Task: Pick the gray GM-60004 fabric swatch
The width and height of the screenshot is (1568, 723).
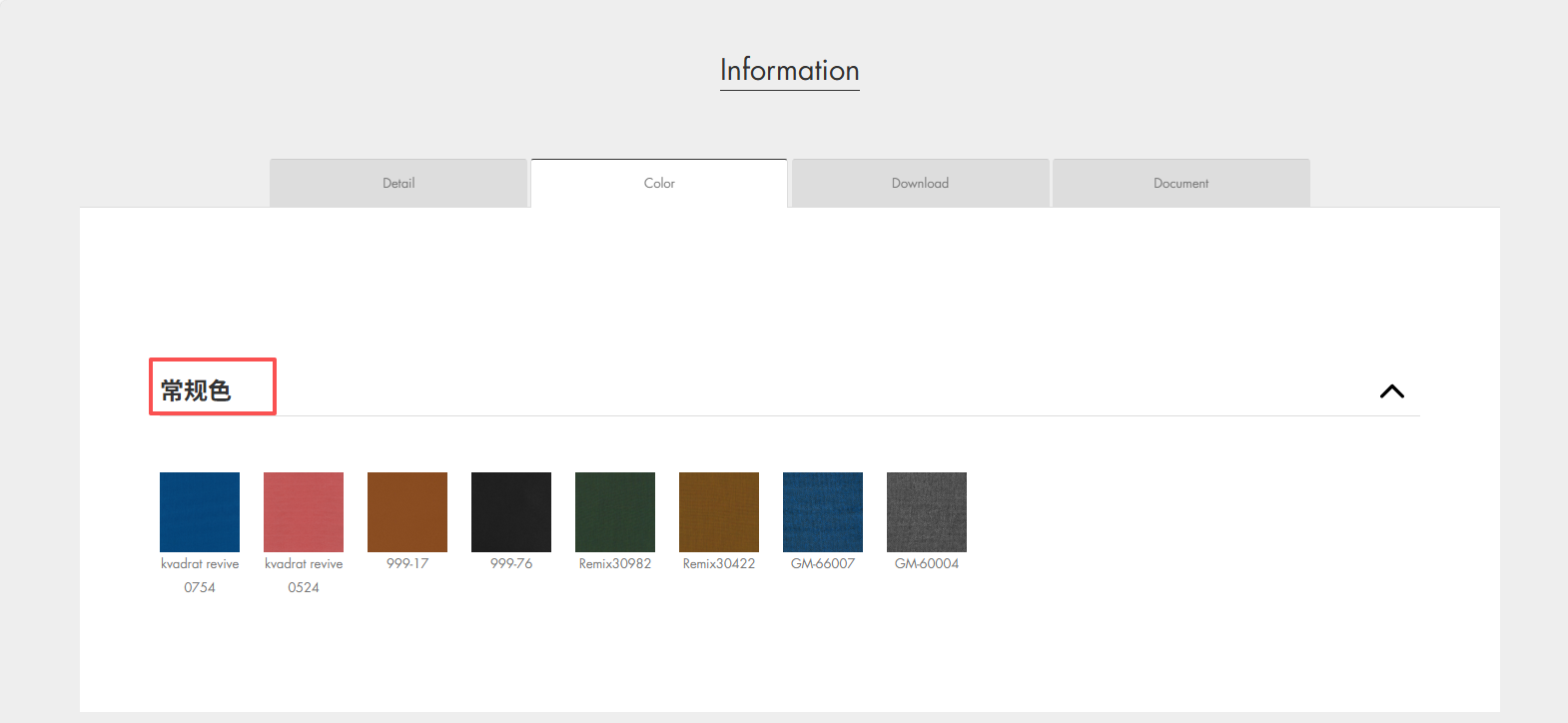Action: (927, 511)
